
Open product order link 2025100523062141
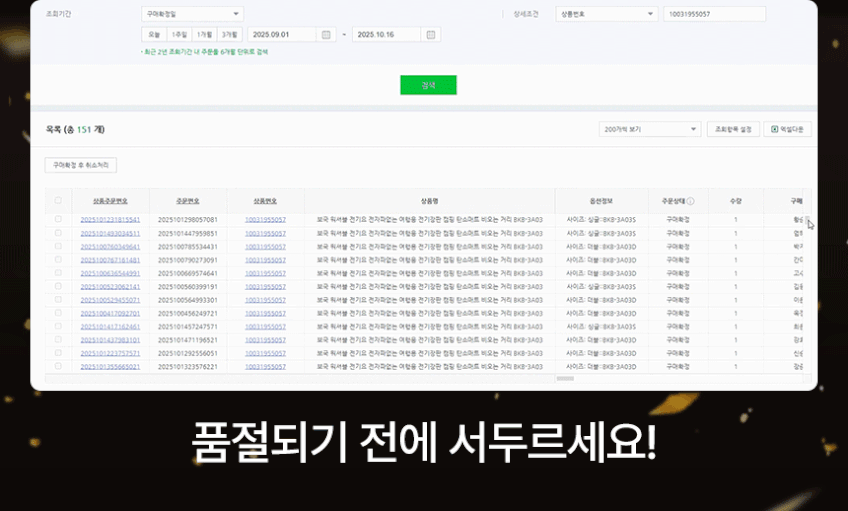(x=110, y=287)
